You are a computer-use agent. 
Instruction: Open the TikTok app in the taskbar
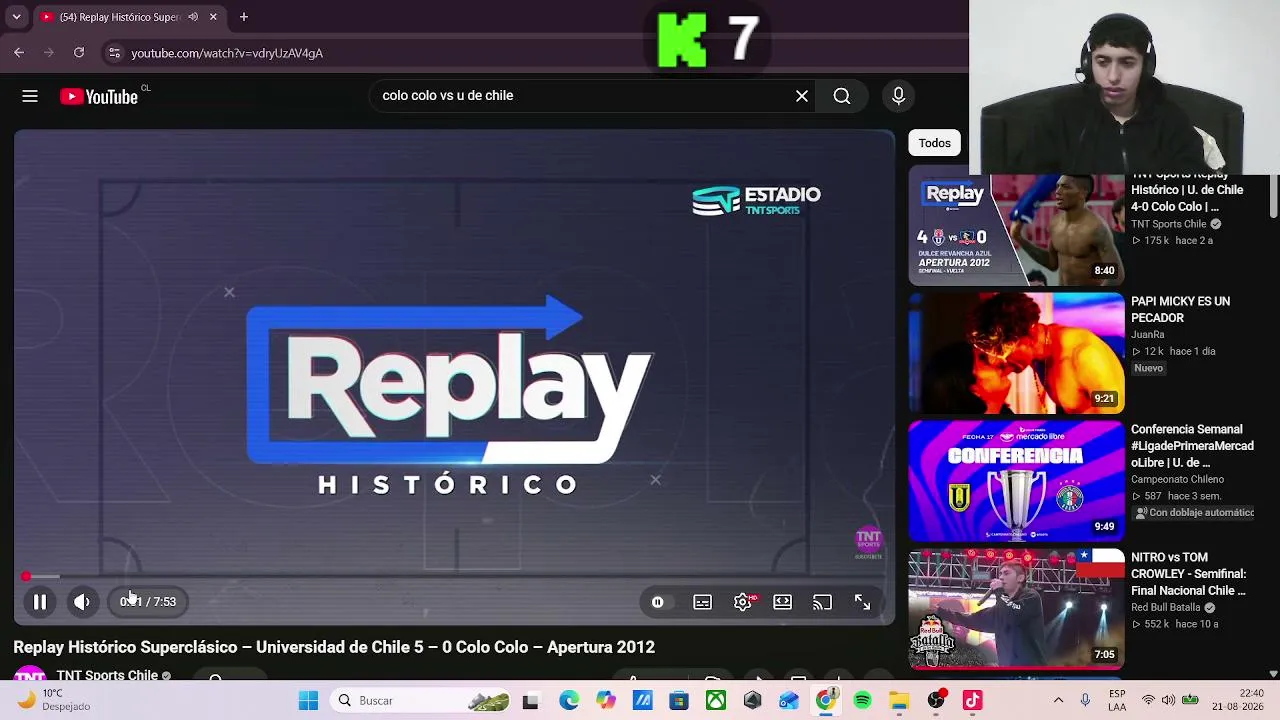coord(973,701)
